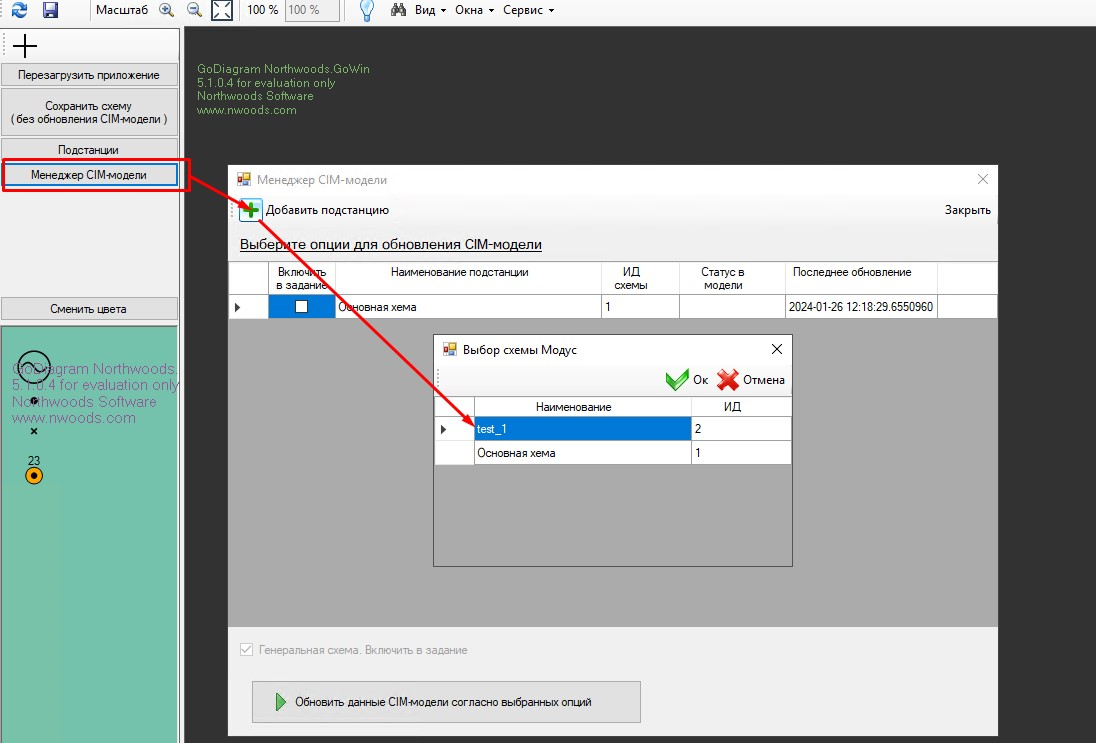
Task: Click the light bulb icon
Action: point(367,10)
